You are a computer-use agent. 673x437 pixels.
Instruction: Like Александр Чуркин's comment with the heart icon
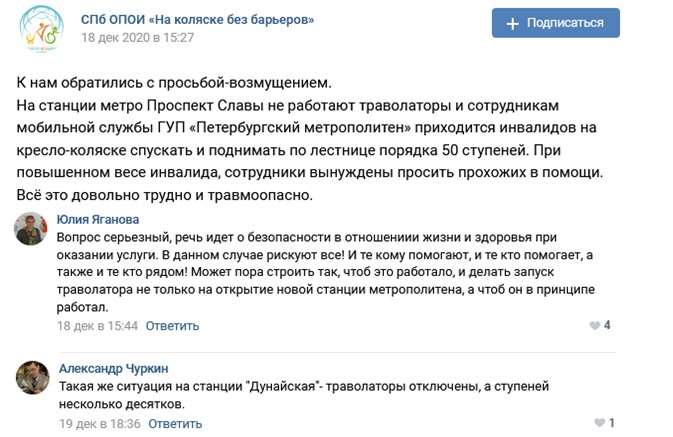click(599, 423)
